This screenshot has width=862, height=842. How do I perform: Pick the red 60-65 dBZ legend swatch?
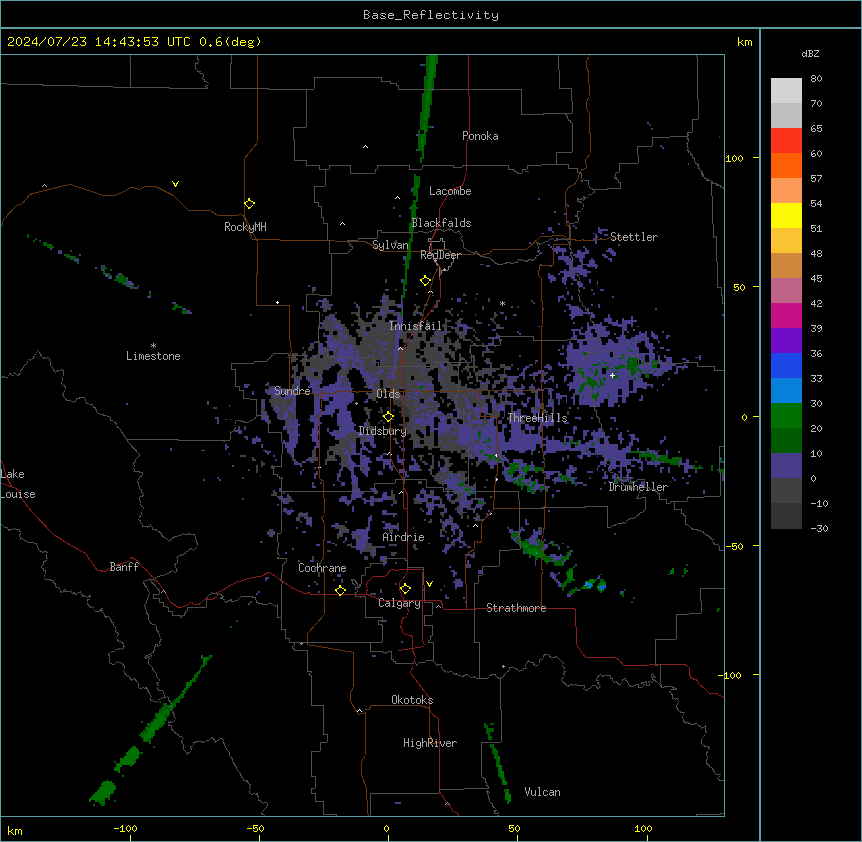[x=786, y=141]
